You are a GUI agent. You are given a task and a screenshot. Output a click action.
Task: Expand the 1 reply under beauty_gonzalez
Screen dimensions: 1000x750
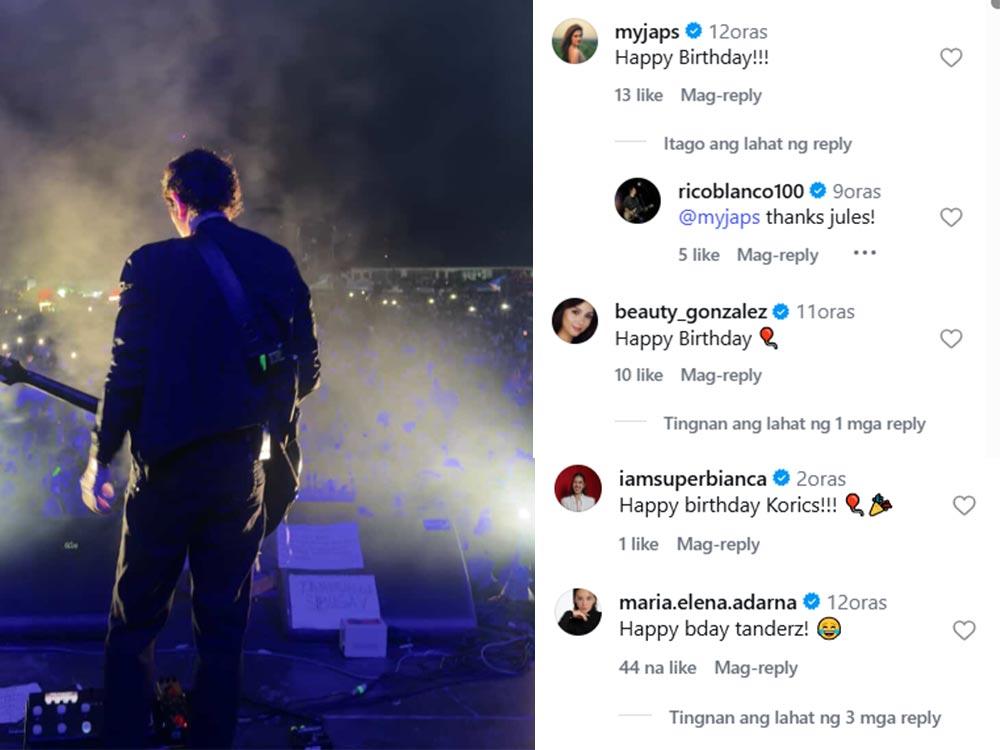click(794, 424)
